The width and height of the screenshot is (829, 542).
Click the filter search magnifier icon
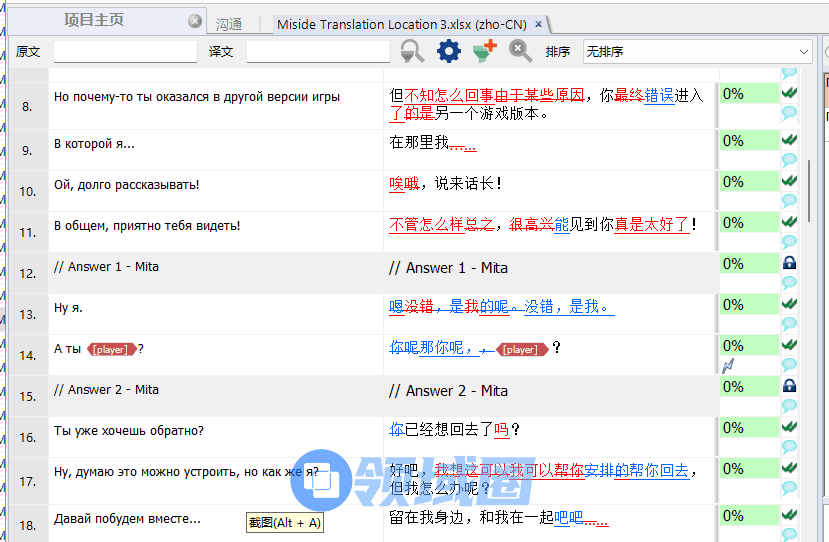(x=412, y=51)
